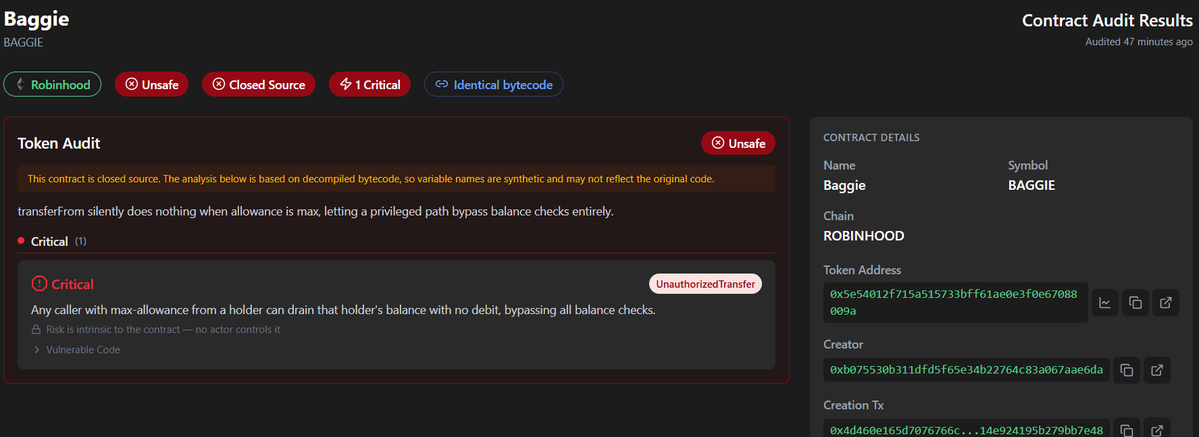This screenshot has width=1199, height=437.
Task: Click the 'Any caller with max-allowance' description
Action: [x=343, y=311]
